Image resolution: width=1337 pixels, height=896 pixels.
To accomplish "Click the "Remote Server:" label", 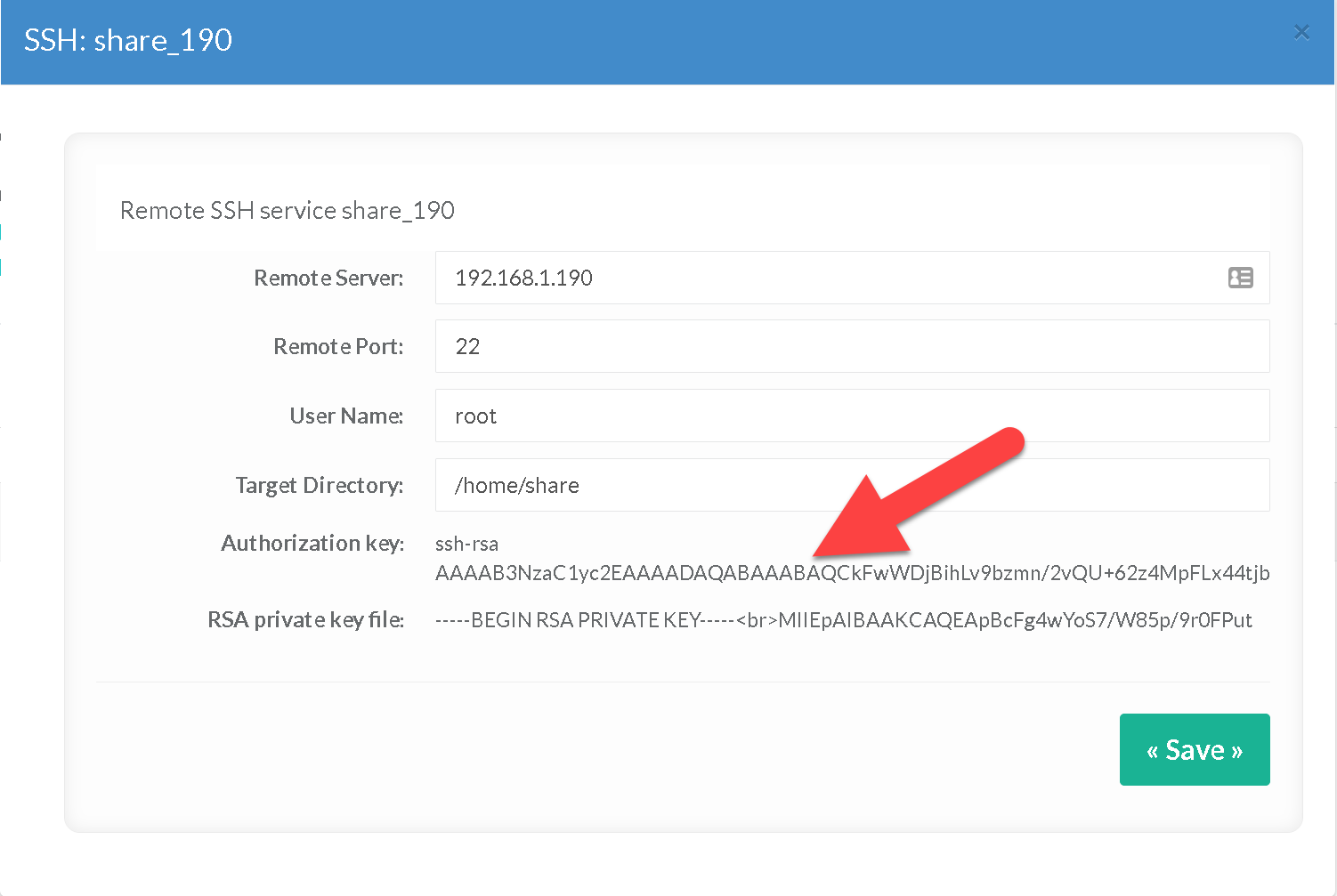I will [328, 278].
